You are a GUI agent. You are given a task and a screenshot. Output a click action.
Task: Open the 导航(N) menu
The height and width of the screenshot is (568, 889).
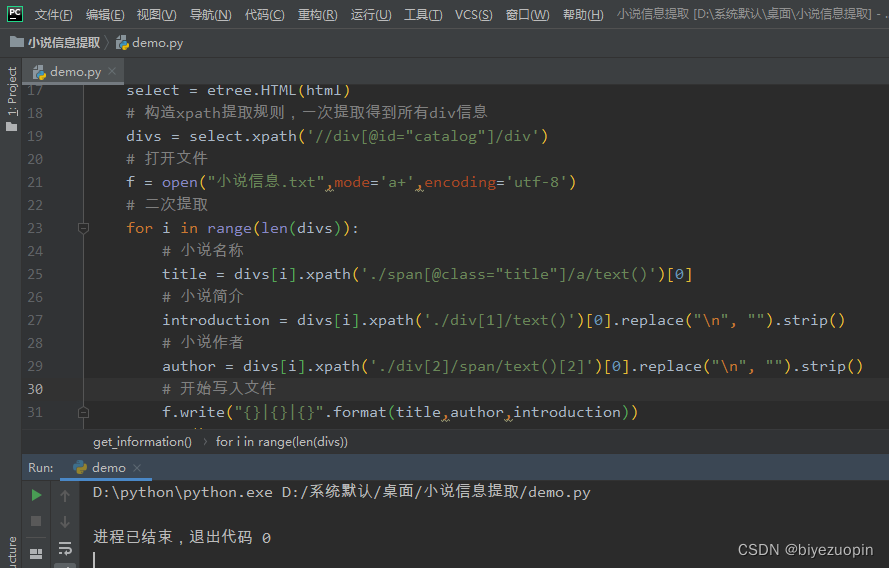pyautogui.click(x=210, y=15)
